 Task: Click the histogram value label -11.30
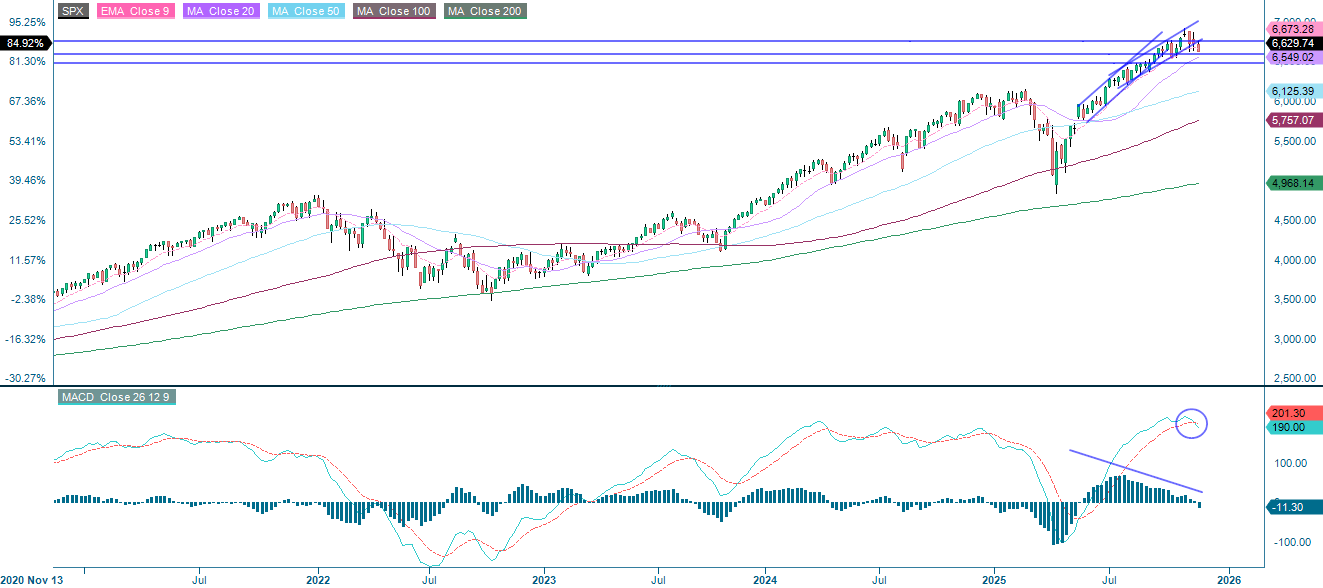[x=1289, y=505]
